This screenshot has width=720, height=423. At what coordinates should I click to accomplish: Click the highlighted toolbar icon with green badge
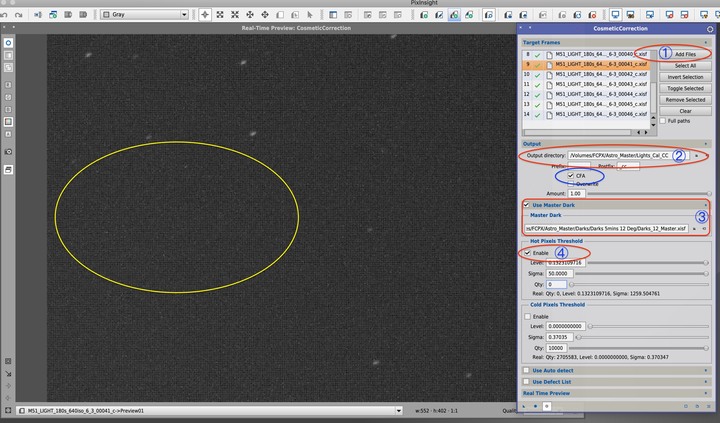(x=454, y=15)
